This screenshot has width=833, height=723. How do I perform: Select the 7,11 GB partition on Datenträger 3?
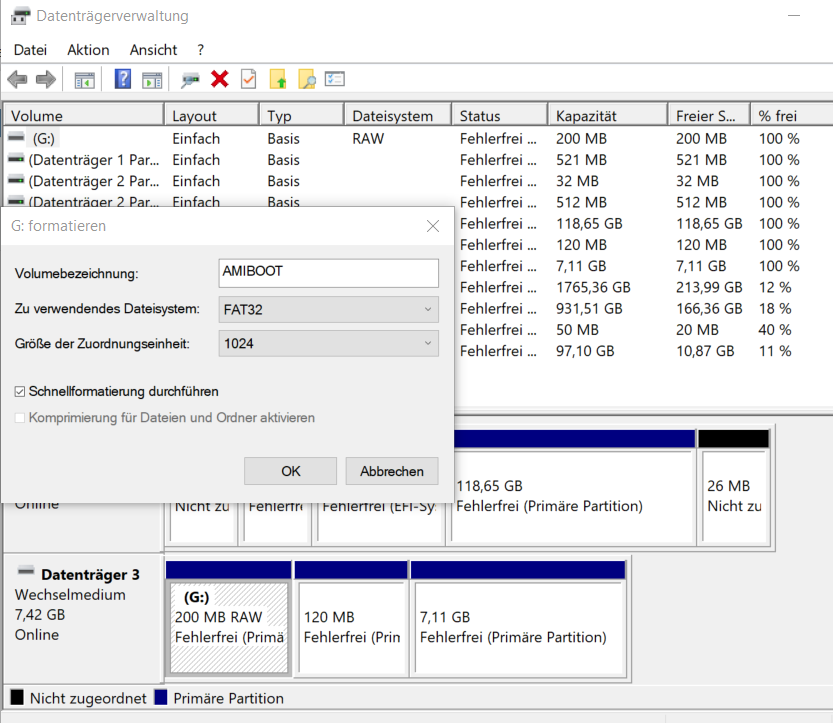click(x=518, y=627)
